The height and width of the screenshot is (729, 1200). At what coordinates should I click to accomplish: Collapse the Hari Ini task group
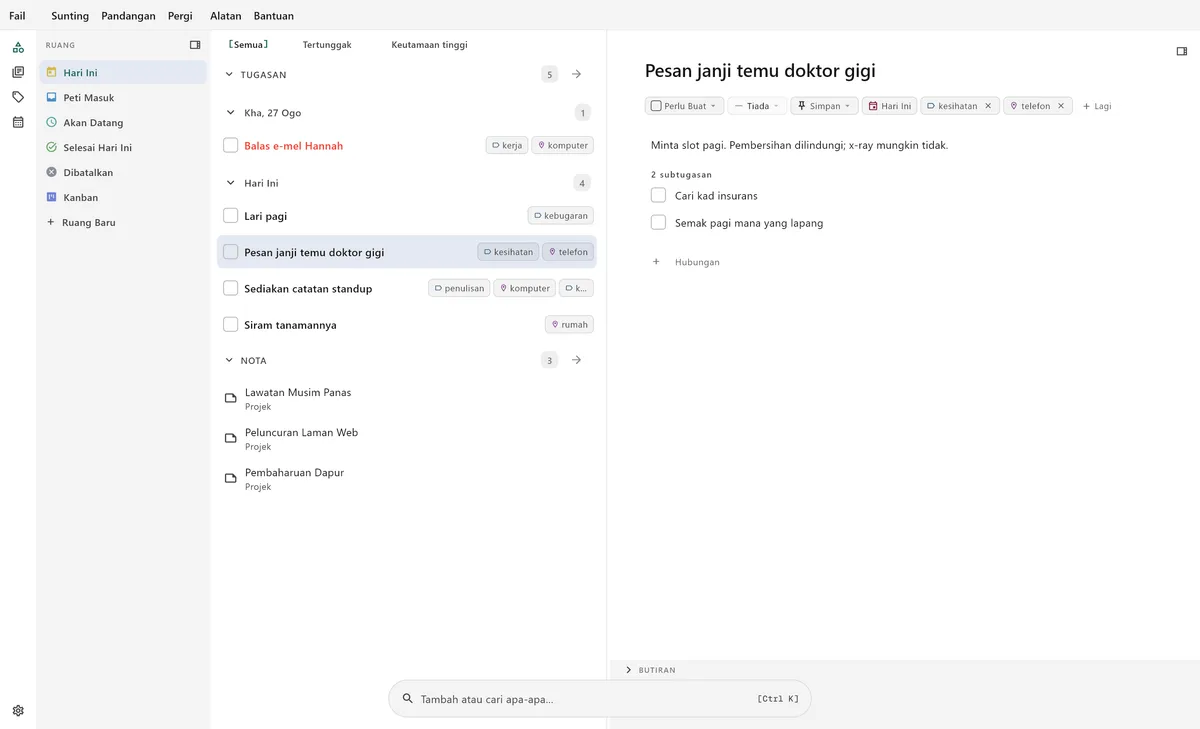coord(232,183)
